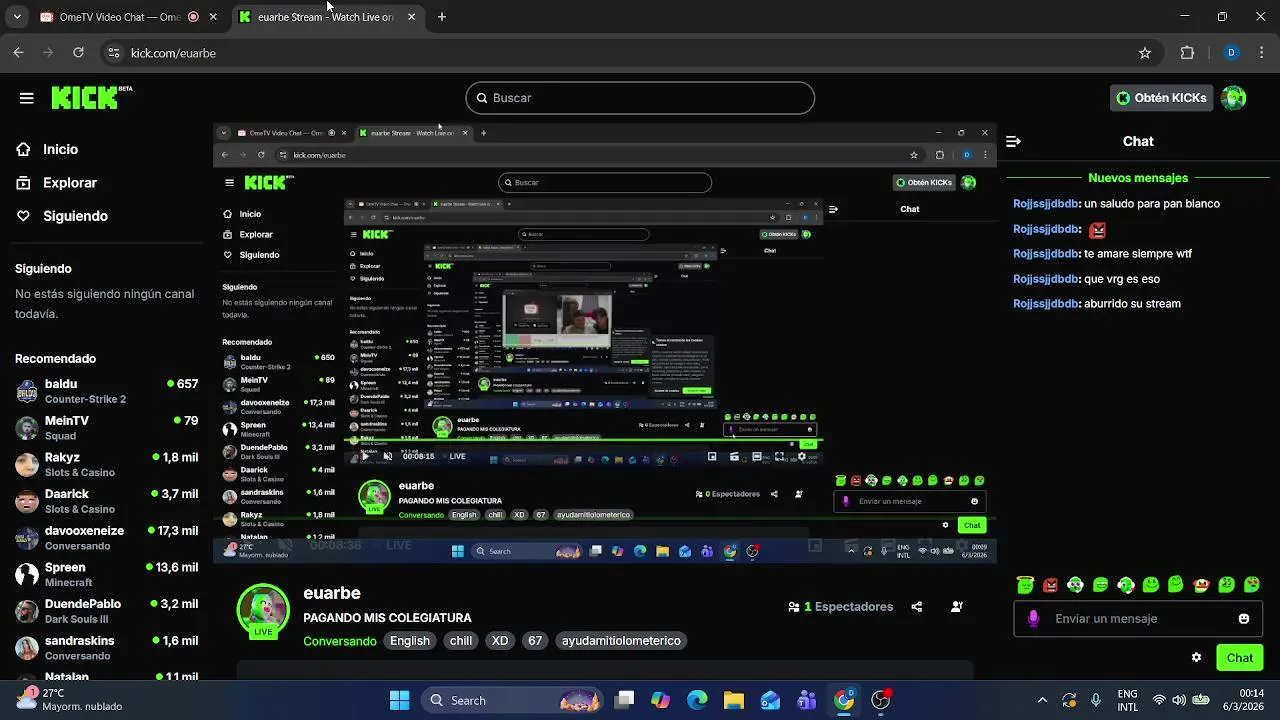Viewport: 1280px width, 720px height.
Task: Bookmark this page with the star icon
Action: point(1145,53)
